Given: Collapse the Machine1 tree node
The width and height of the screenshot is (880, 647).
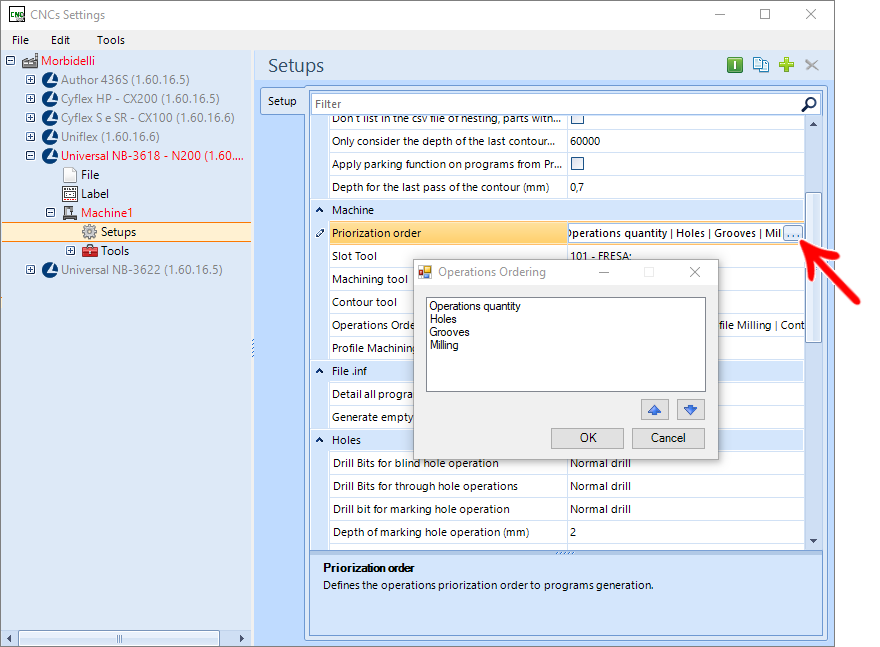Looking at the screenshot, I should (51, 213).
